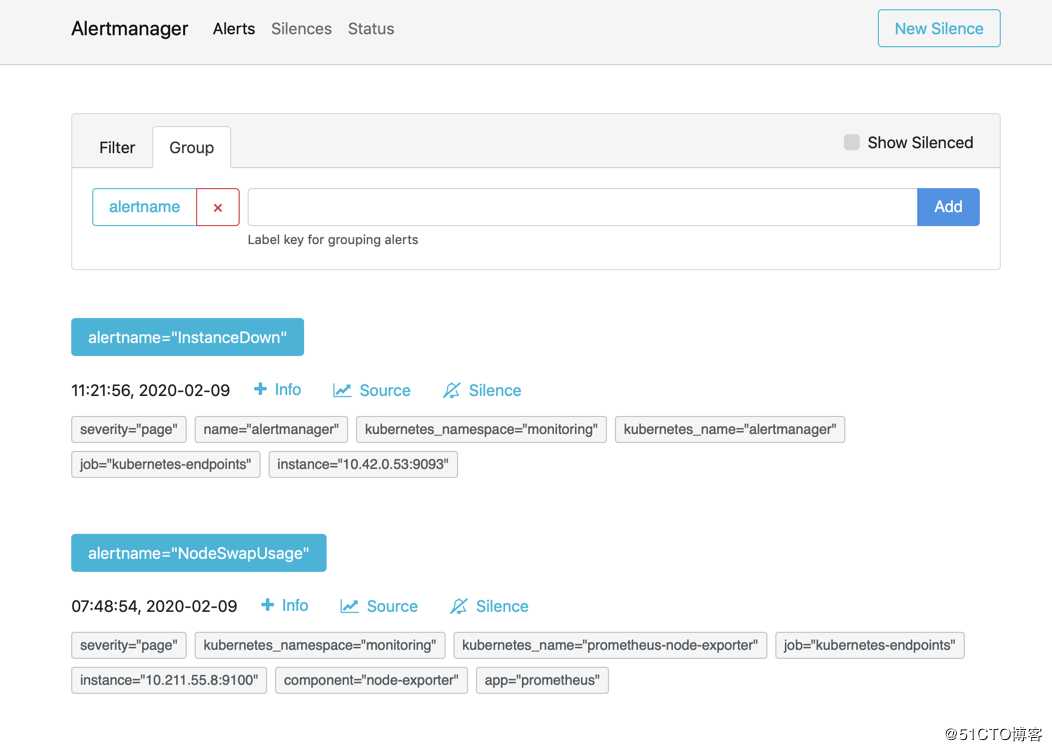Click kubernetes_namespace="monitoring" label under NodeSwapUsage
The image size is (1052, 751).
click(x=319, y=646)
